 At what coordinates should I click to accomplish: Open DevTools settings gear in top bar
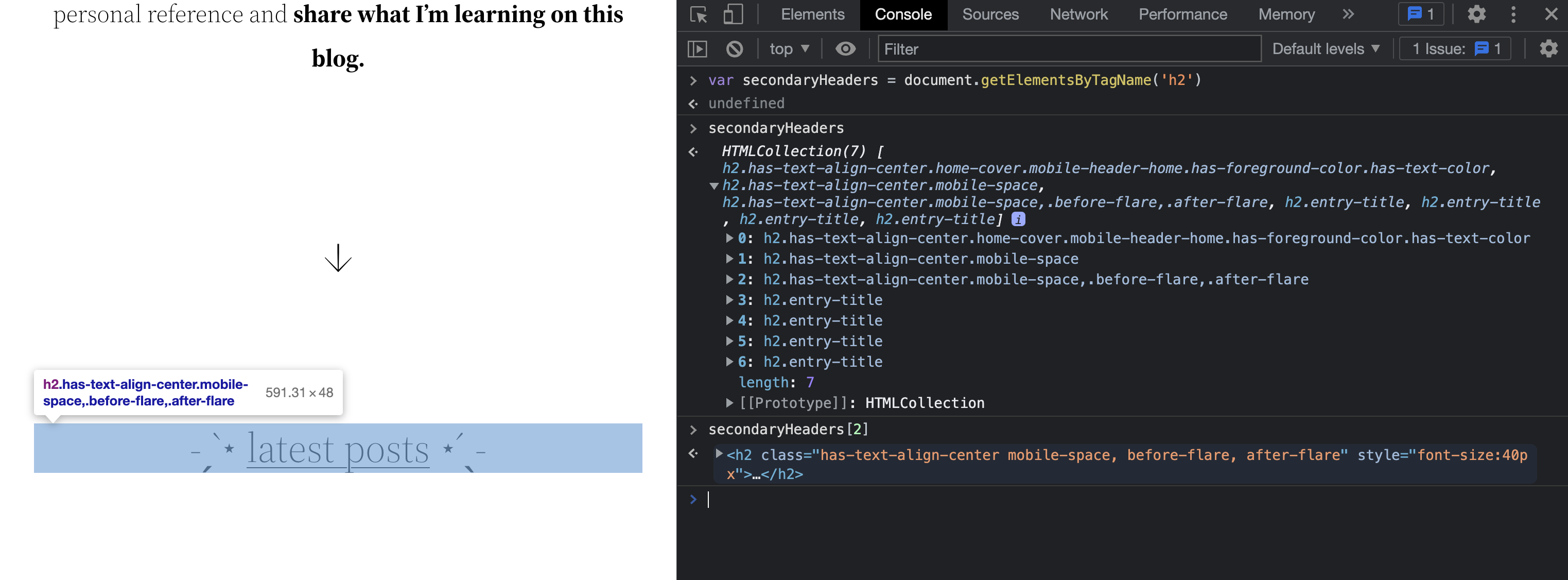coord(1476,14)
